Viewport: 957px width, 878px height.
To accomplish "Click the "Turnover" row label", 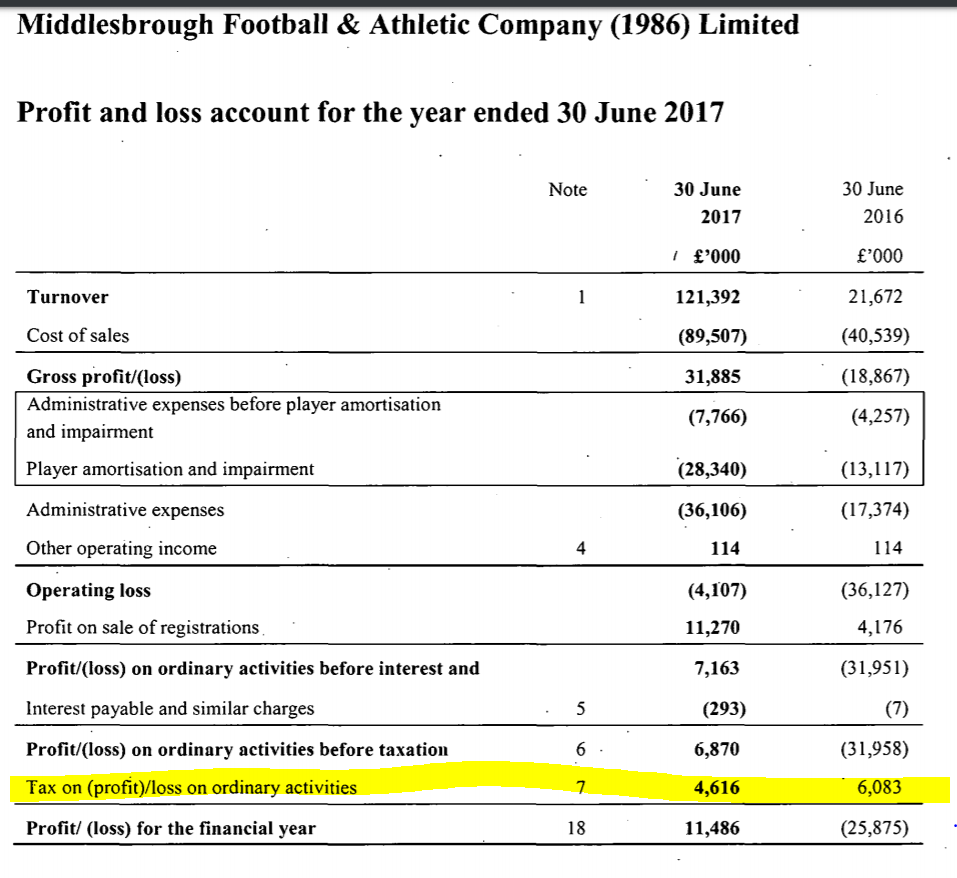I will coord(68,297).
